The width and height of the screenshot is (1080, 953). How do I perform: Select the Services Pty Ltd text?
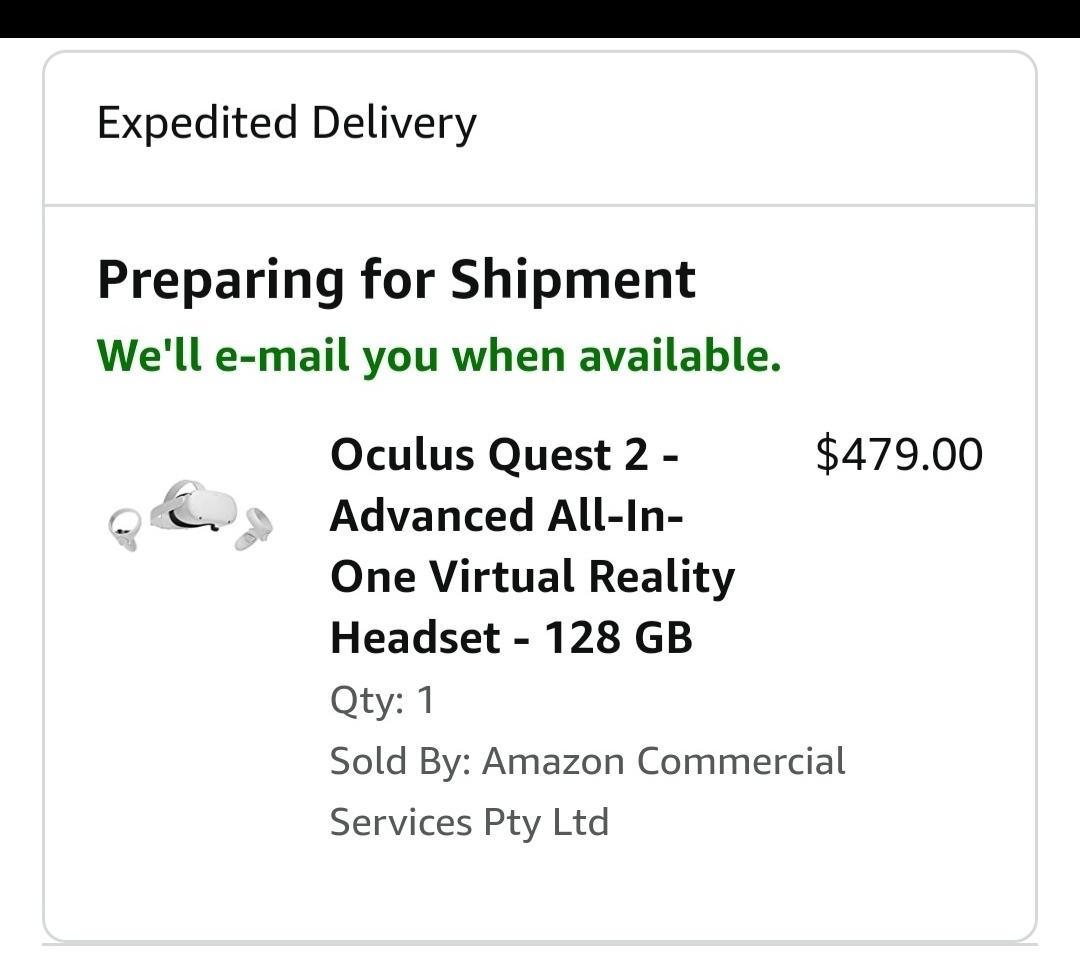point(470,823)
